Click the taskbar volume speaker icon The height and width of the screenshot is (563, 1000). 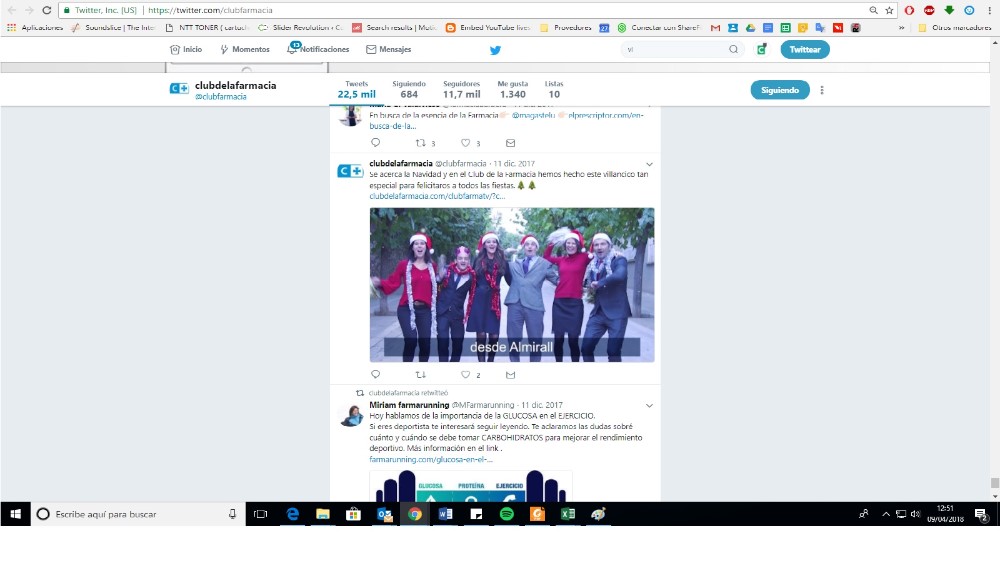coord(915,514)
